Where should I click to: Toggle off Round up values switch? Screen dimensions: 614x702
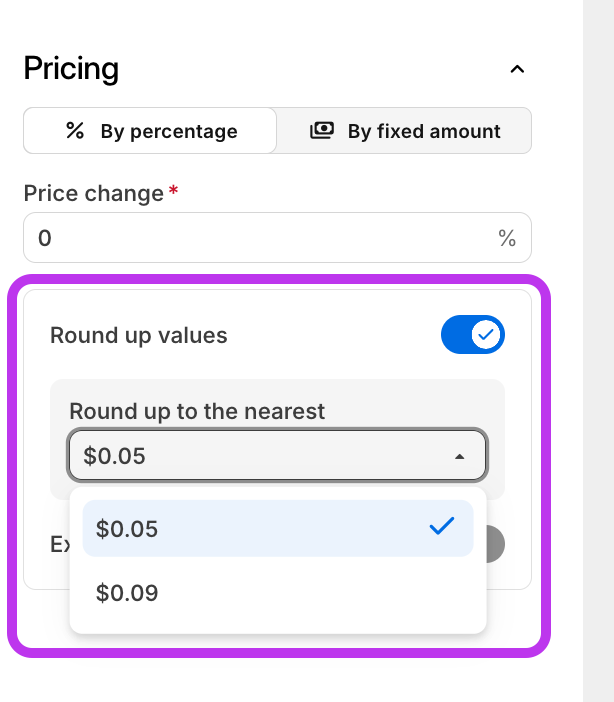pos(473,335)
